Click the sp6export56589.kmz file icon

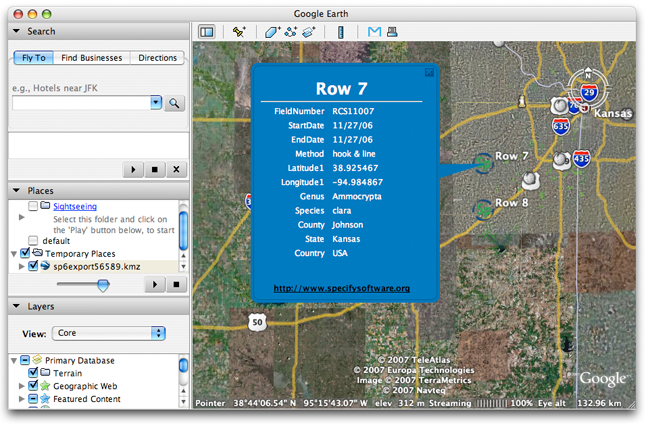[45, 266]
